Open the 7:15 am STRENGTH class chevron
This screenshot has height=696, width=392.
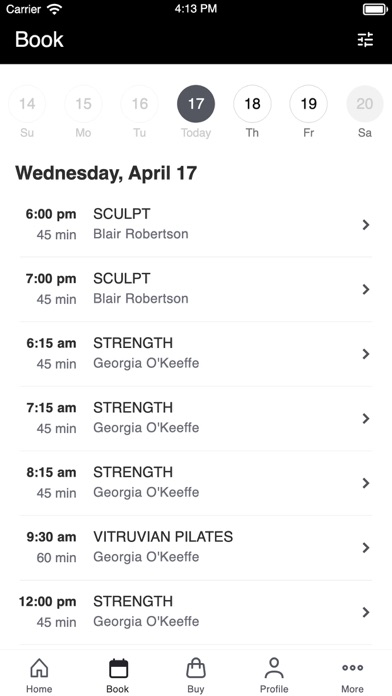tap(366, 419)
